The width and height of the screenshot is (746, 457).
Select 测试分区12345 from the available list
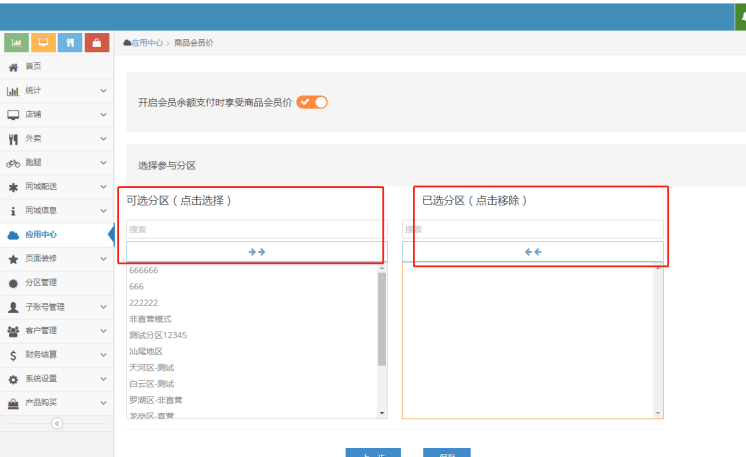pyautogui.click(x=158, y=335)
